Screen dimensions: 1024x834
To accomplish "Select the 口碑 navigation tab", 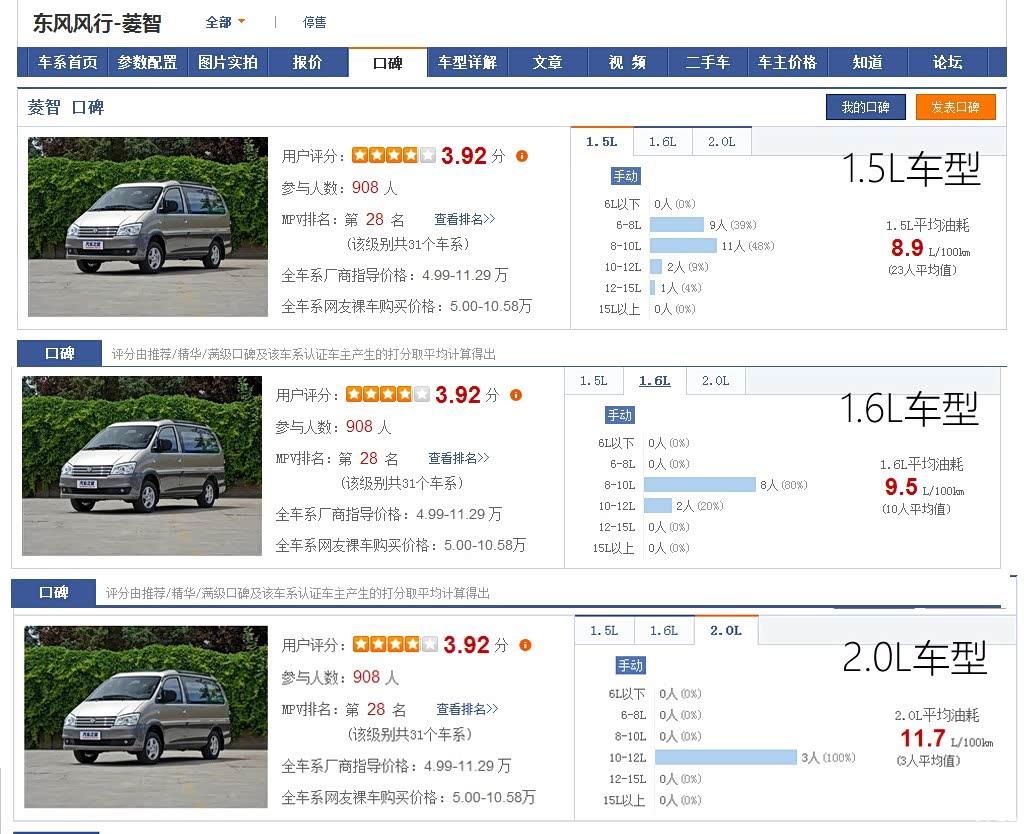I will [x=388, y=63].
